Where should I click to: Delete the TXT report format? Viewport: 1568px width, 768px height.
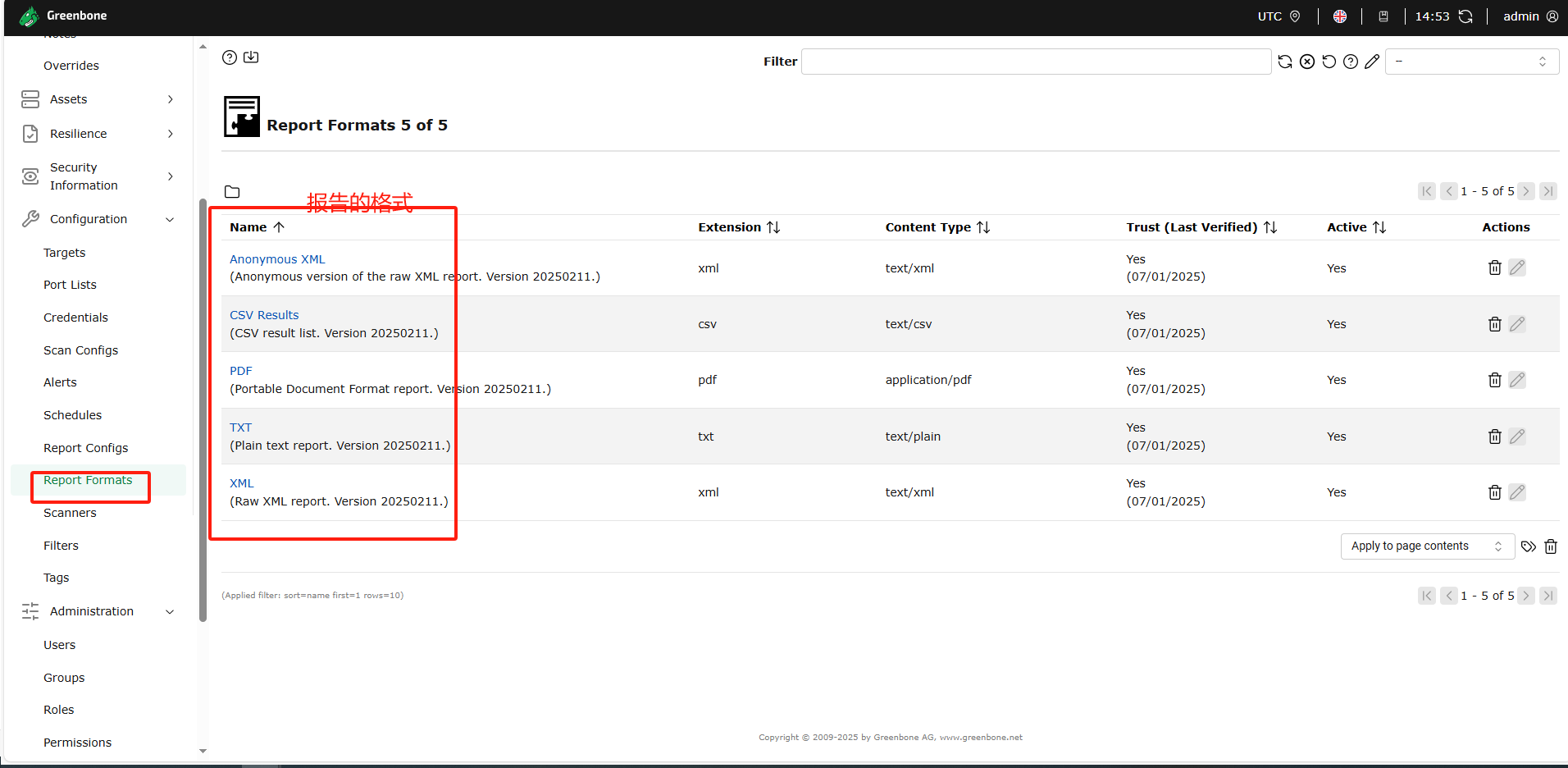(1495, 437)
